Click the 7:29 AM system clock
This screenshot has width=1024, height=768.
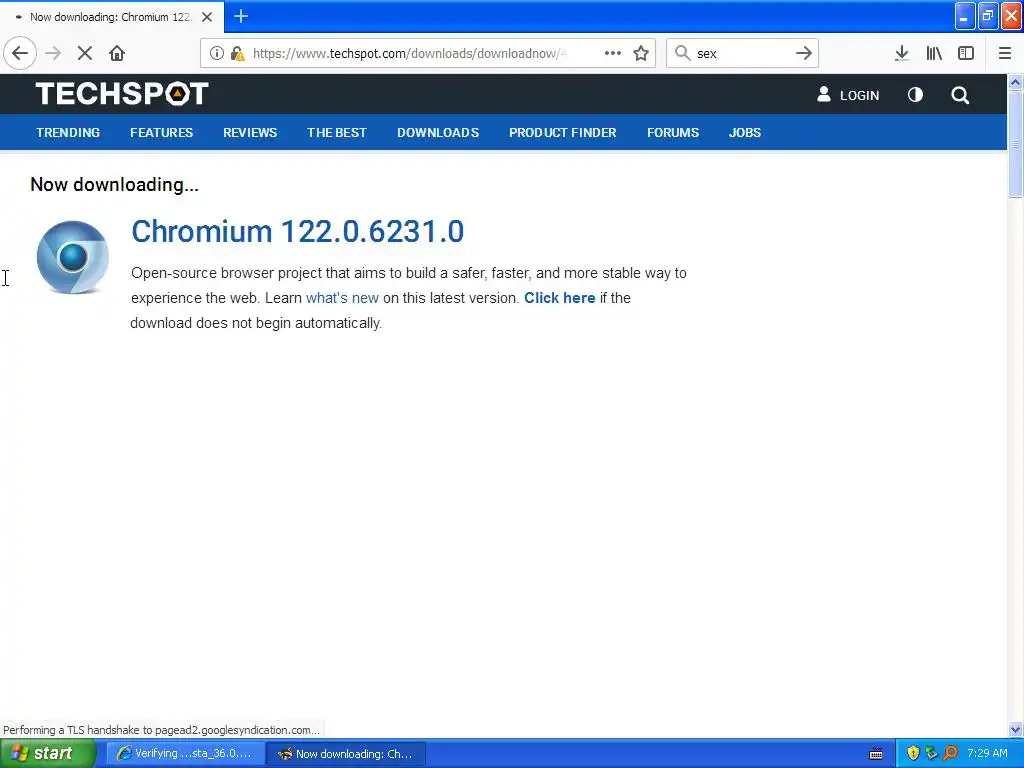987,753
